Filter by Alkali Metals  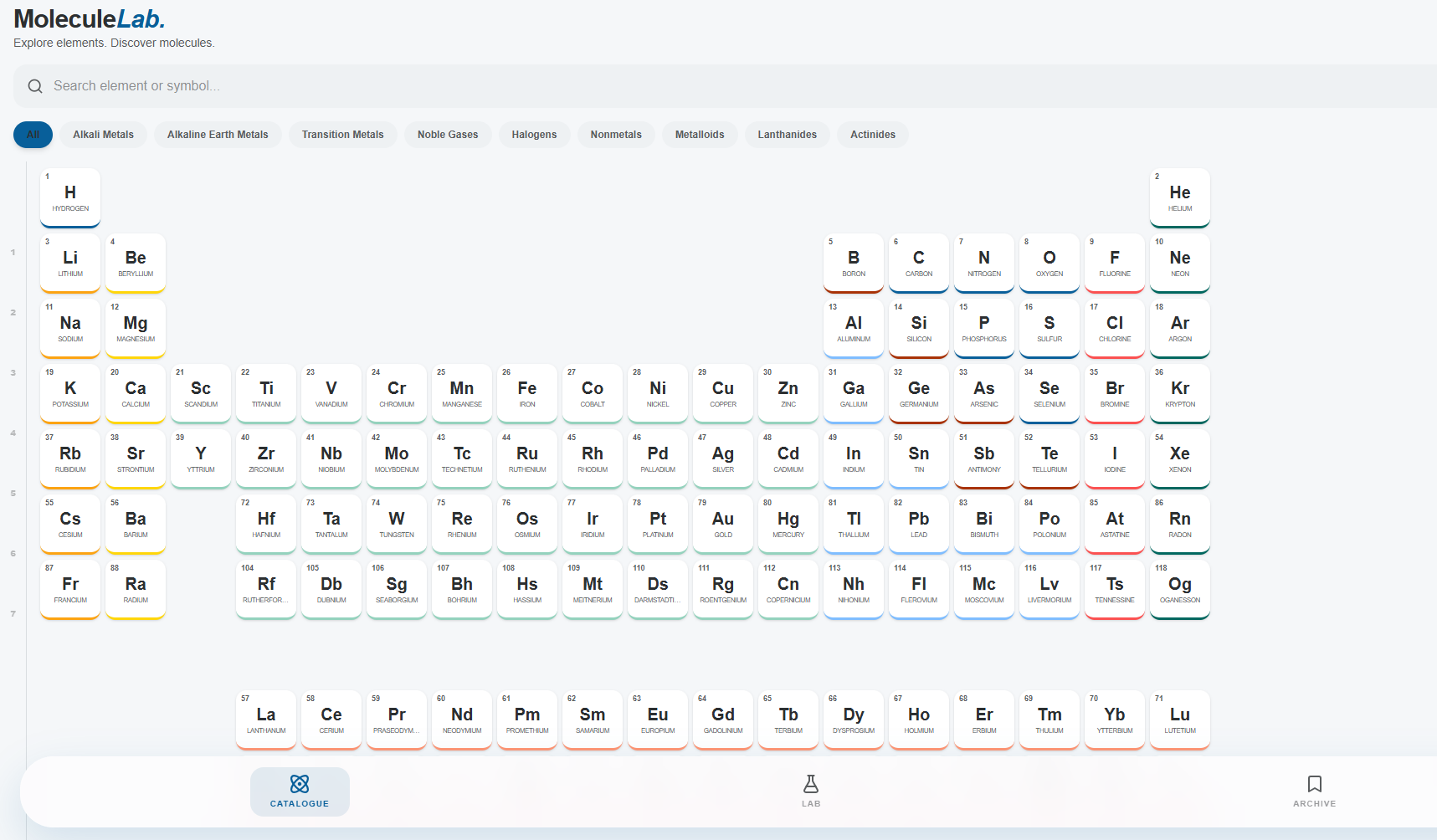pos(103,135)
